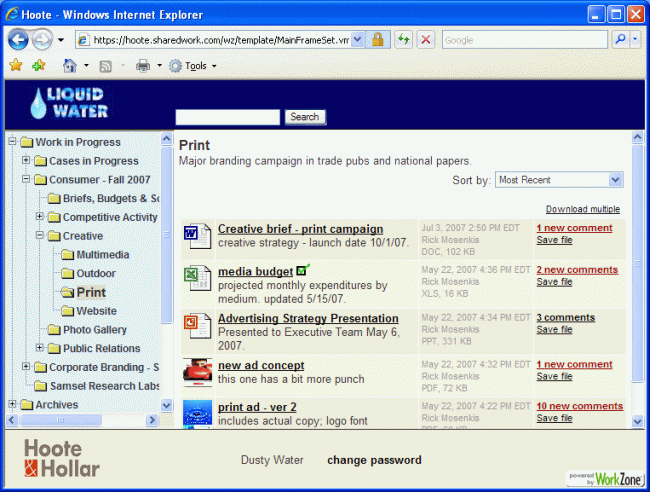Expand the Competitive Activity folder
Image resolution: width=650 pixels, height=492 pixels.
(x=40, y=216)
